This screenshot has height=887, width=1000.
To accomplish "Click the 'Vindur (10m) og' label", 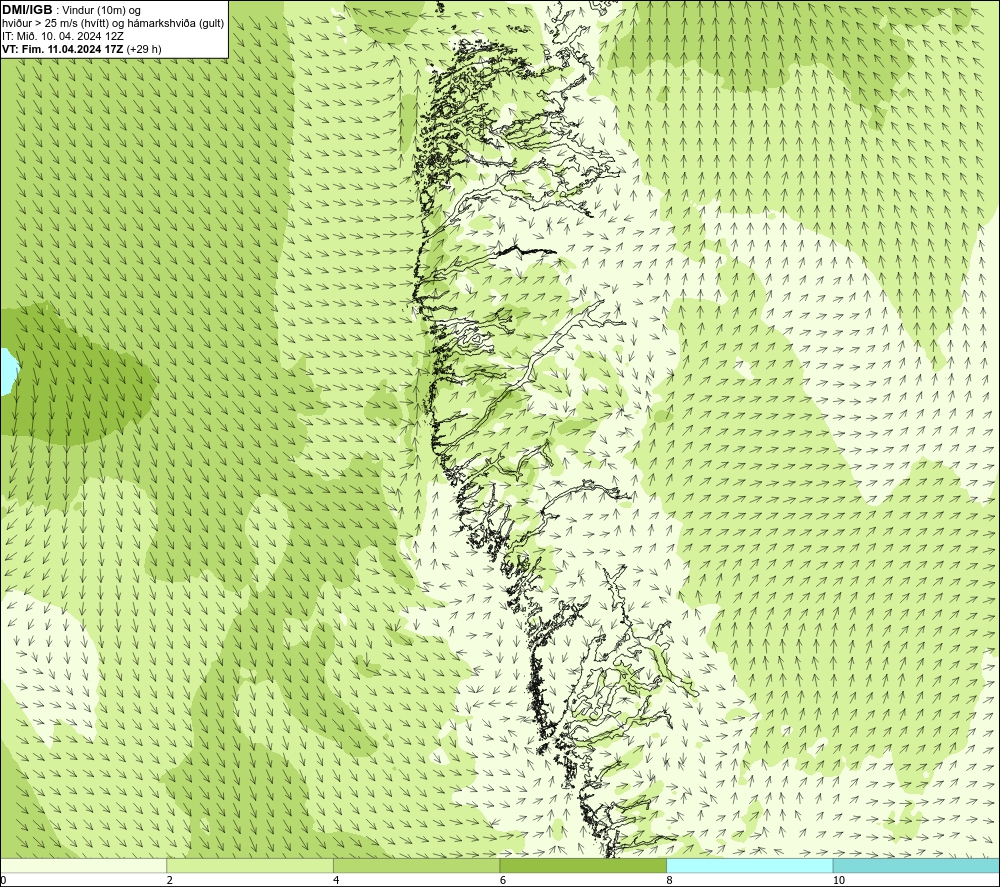I will point(102,10).
